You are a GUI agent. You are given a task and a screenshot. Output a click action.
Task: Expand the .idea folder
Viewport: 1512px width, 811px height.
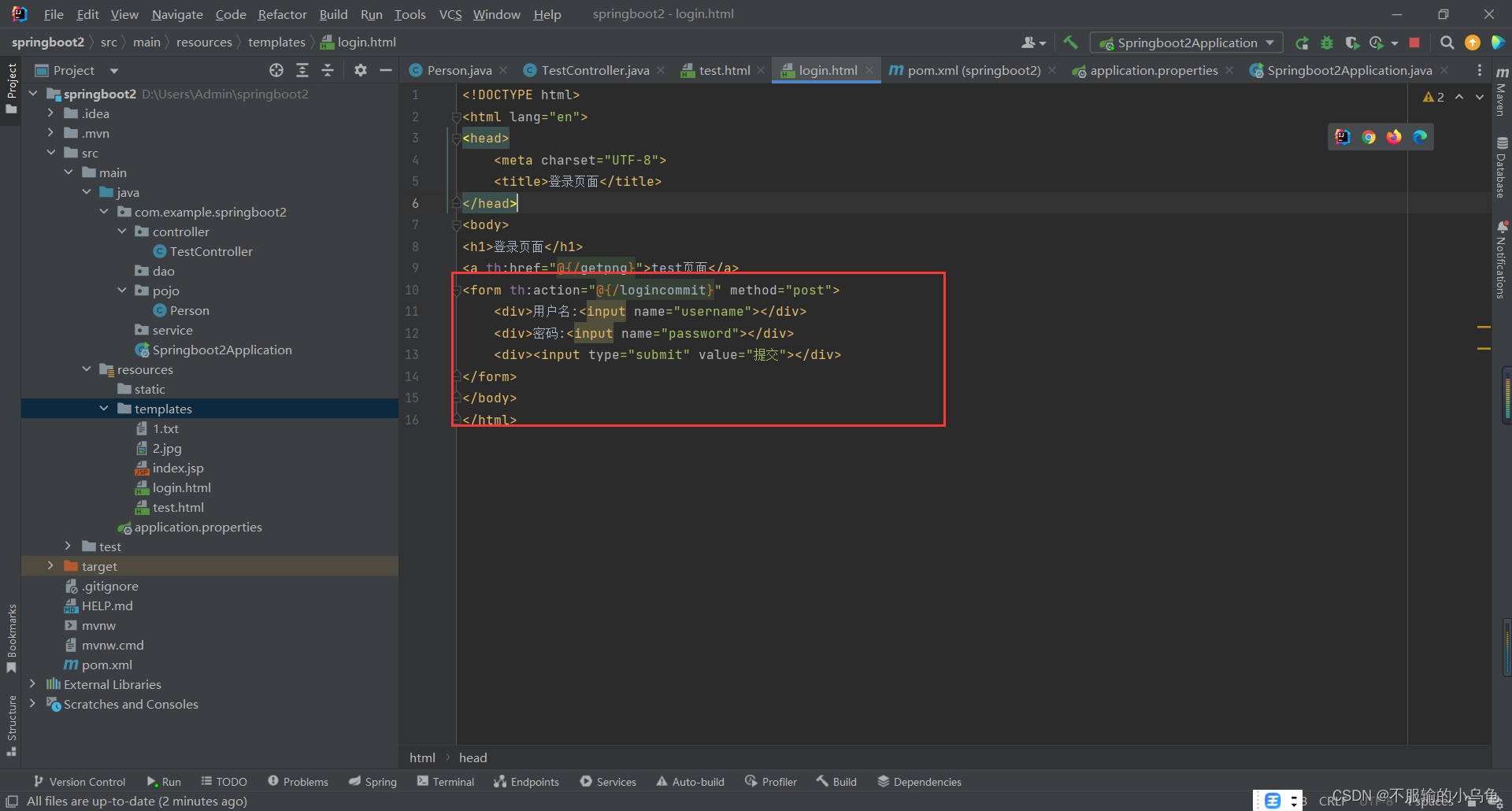click(50, 113)
